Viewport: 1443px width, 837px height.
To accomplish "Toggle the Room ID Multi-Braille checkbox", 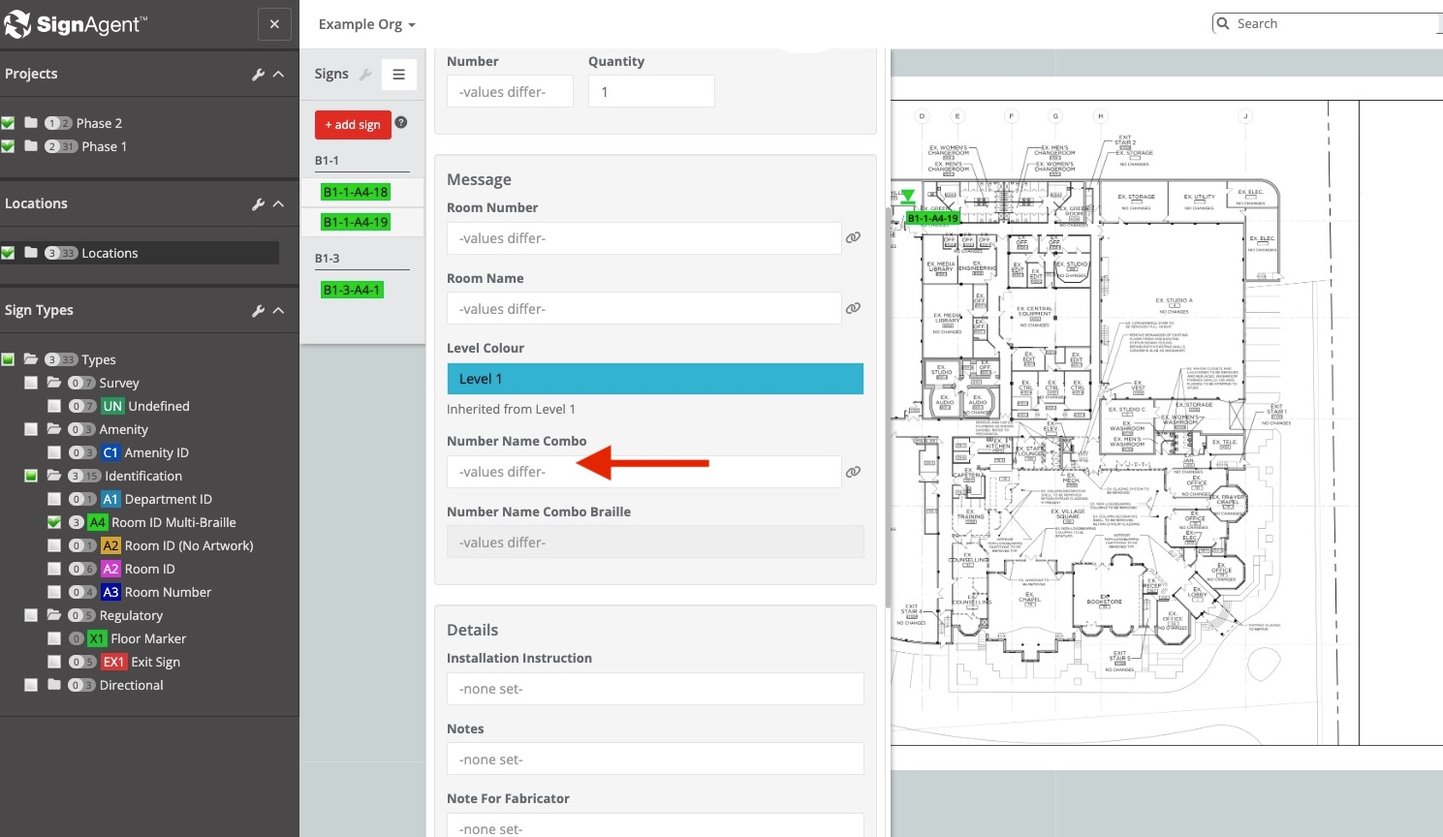I will click(54, 522).
